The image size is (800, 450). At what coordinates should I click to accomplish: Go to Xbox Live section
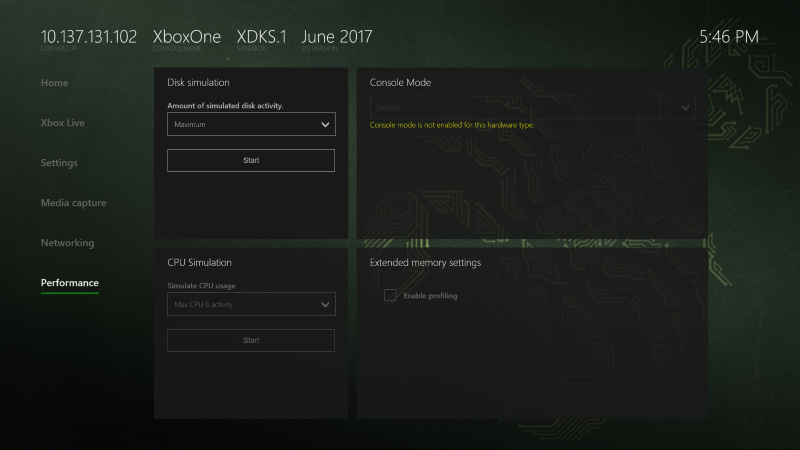(62, 122)
